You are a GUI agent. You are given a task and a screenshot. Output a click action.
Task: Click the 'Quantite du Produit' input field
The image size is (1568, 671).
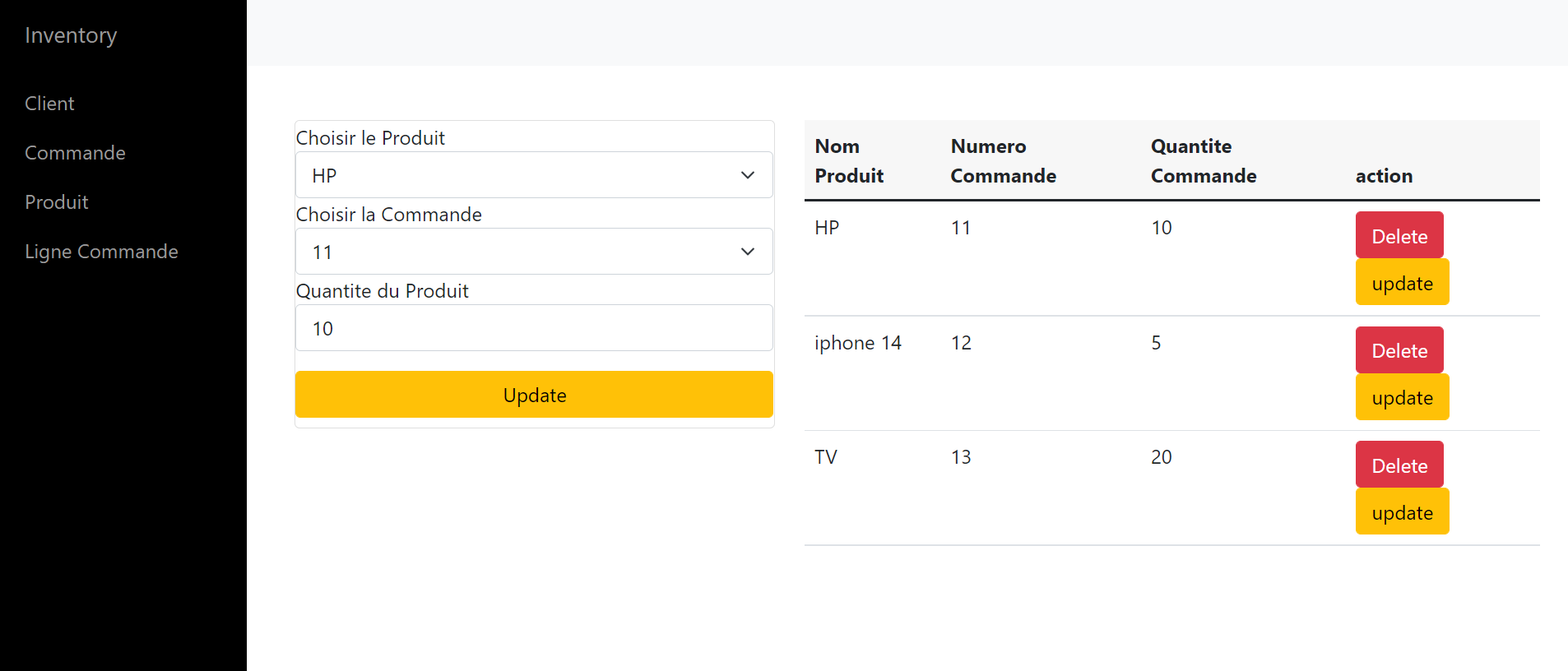[533, 327]
